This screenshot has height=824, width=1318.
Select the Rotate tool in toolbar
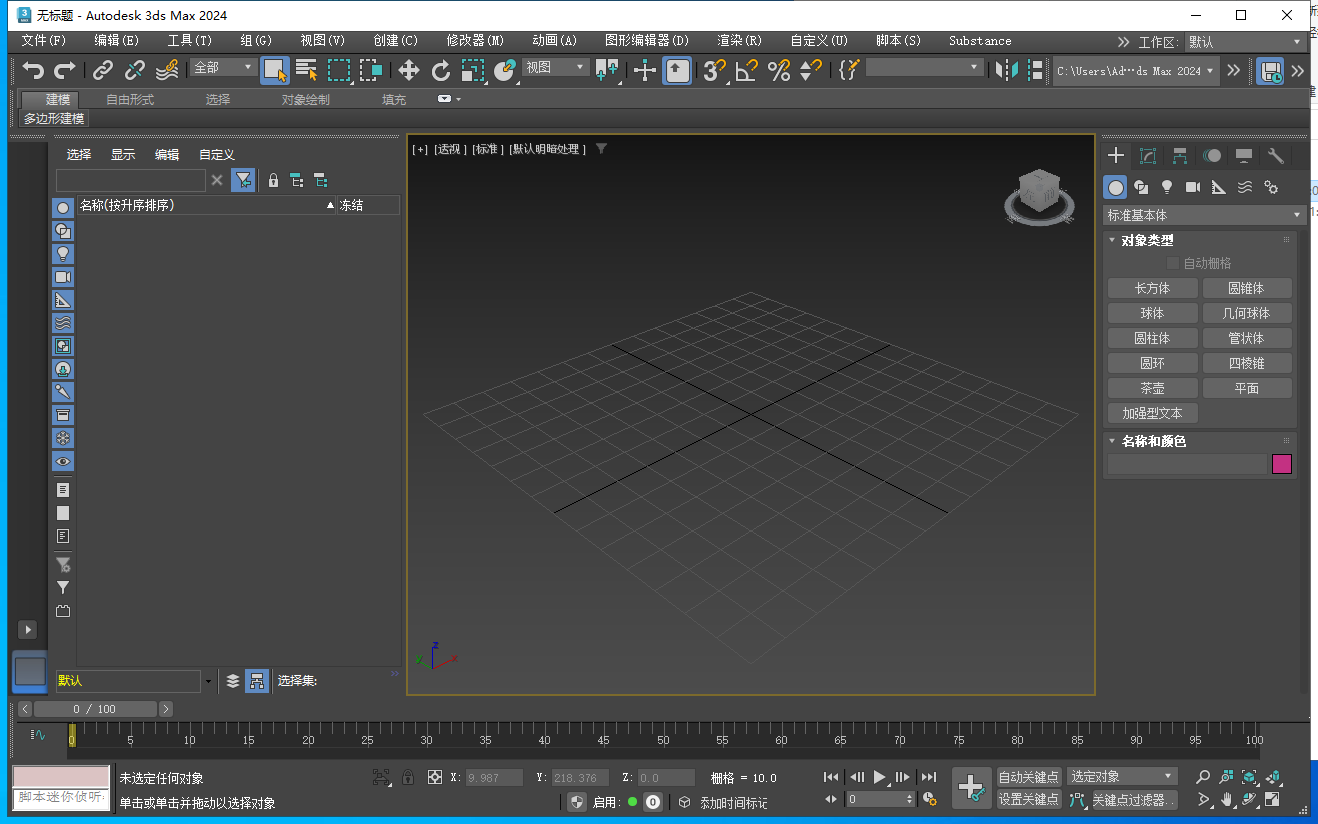tap(440, 70)
